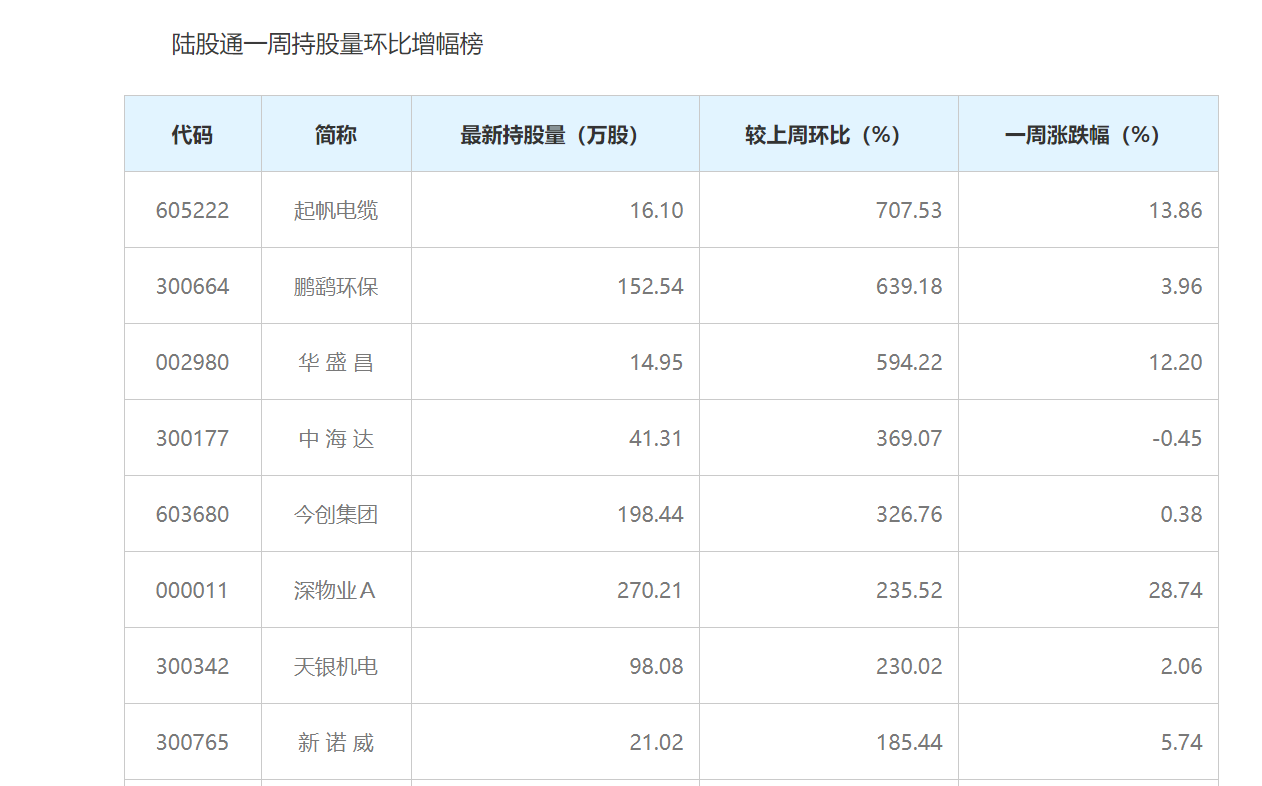
Task: Select stock name 深物业A
Action: click(335, 591)
